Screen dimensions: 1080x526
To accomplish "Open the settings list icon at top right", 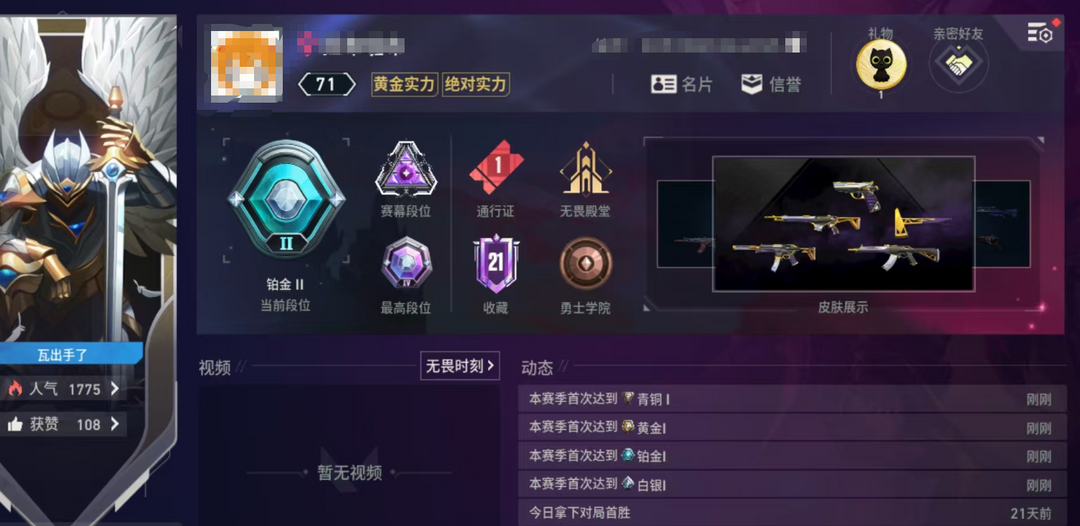I will coord(1039,32).
